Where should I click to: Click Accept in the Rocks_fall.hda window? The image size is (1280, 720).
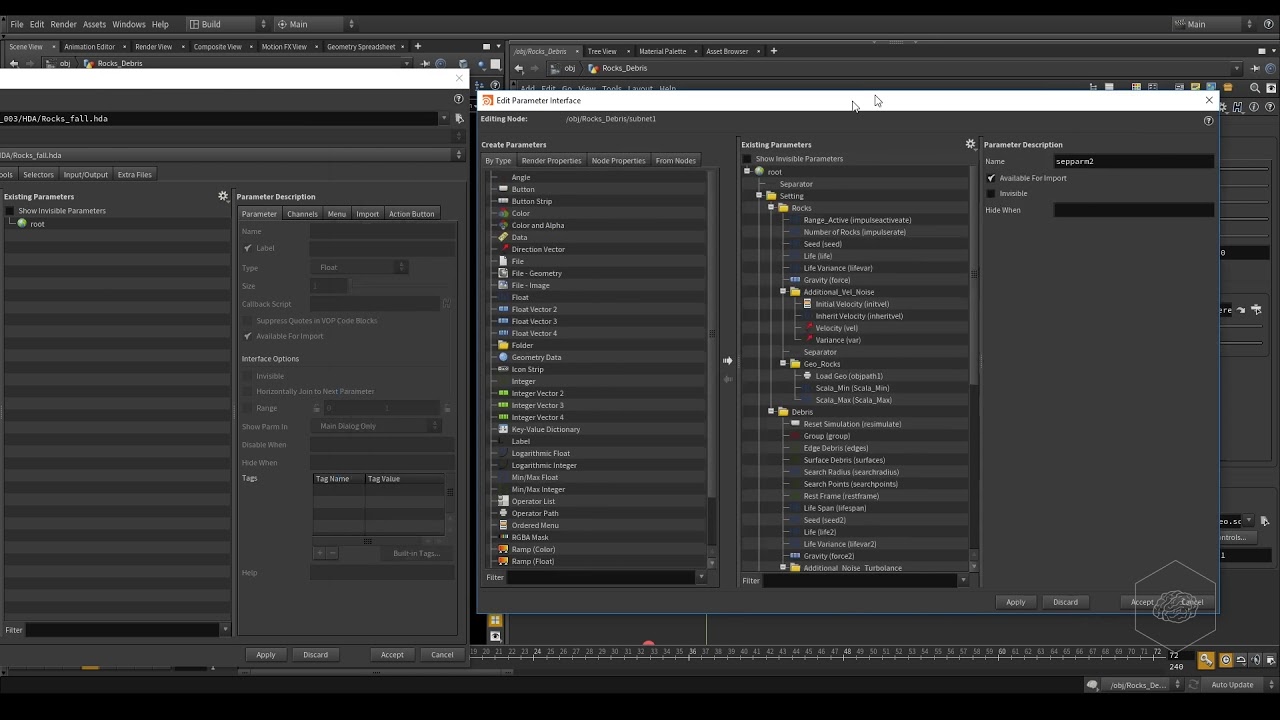coord(392,655)
